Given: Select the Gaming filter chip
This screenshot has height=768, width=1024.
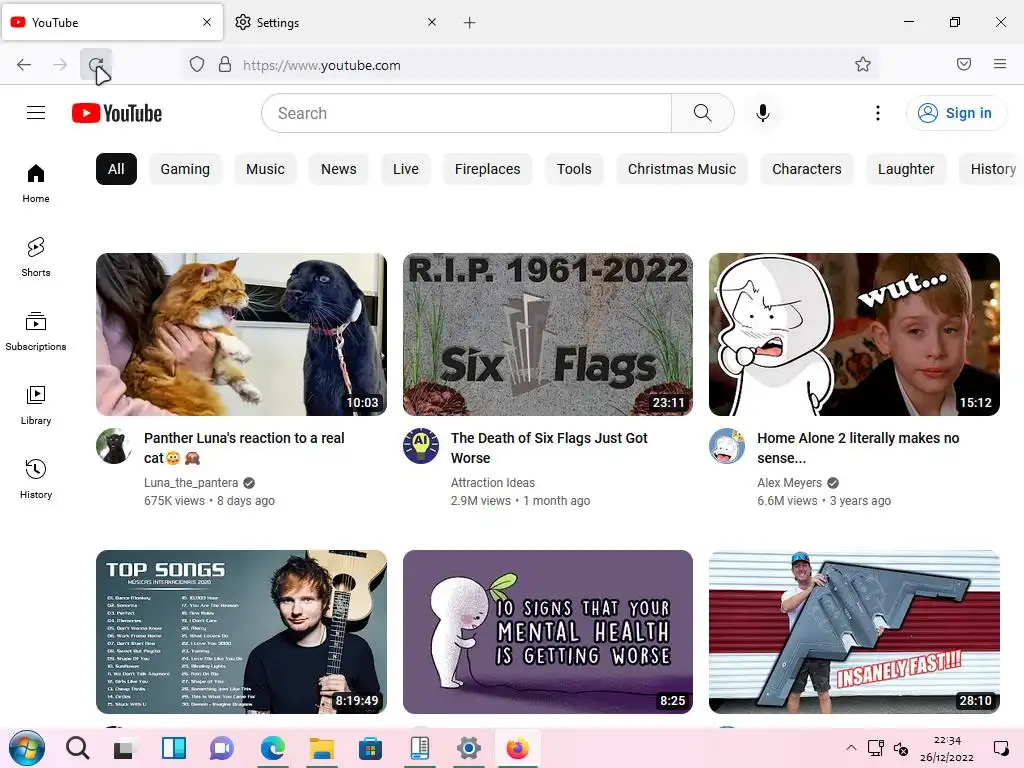Looking at the screenshot, I should (x=185, y=169).
